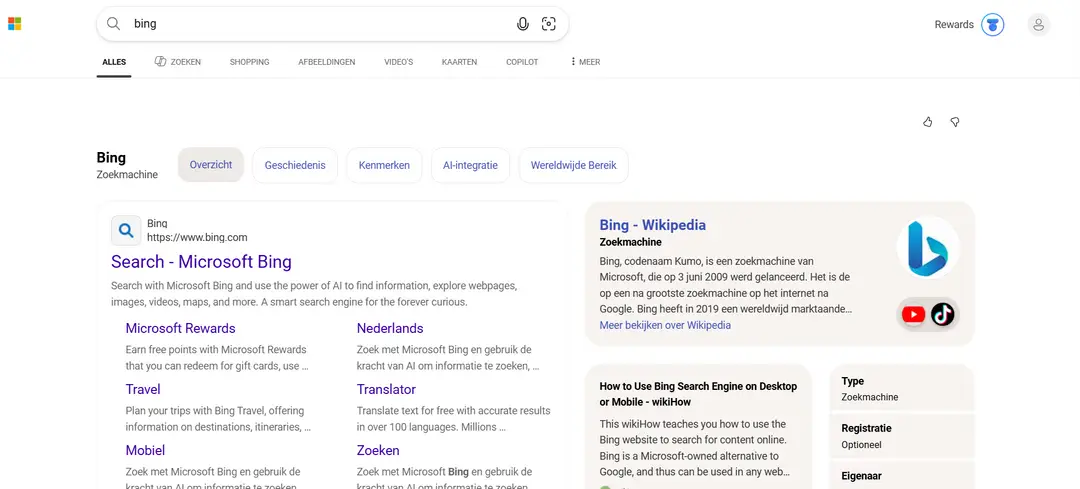This screenshot has width=1080, height=489.
Task: Select the Geschiedenis chip
Action: pyautogui.click(x=295, y=165)
